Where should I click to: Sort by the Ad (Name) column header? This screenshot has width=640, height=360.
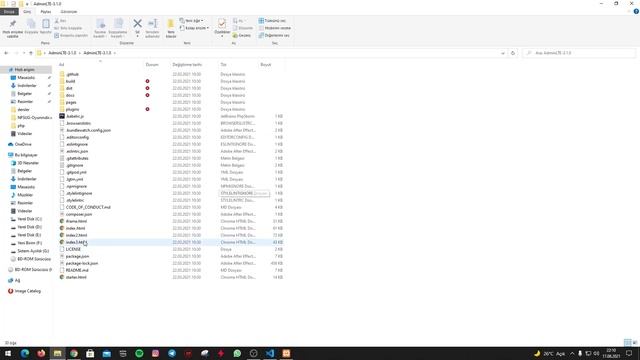tap(61, 64)
